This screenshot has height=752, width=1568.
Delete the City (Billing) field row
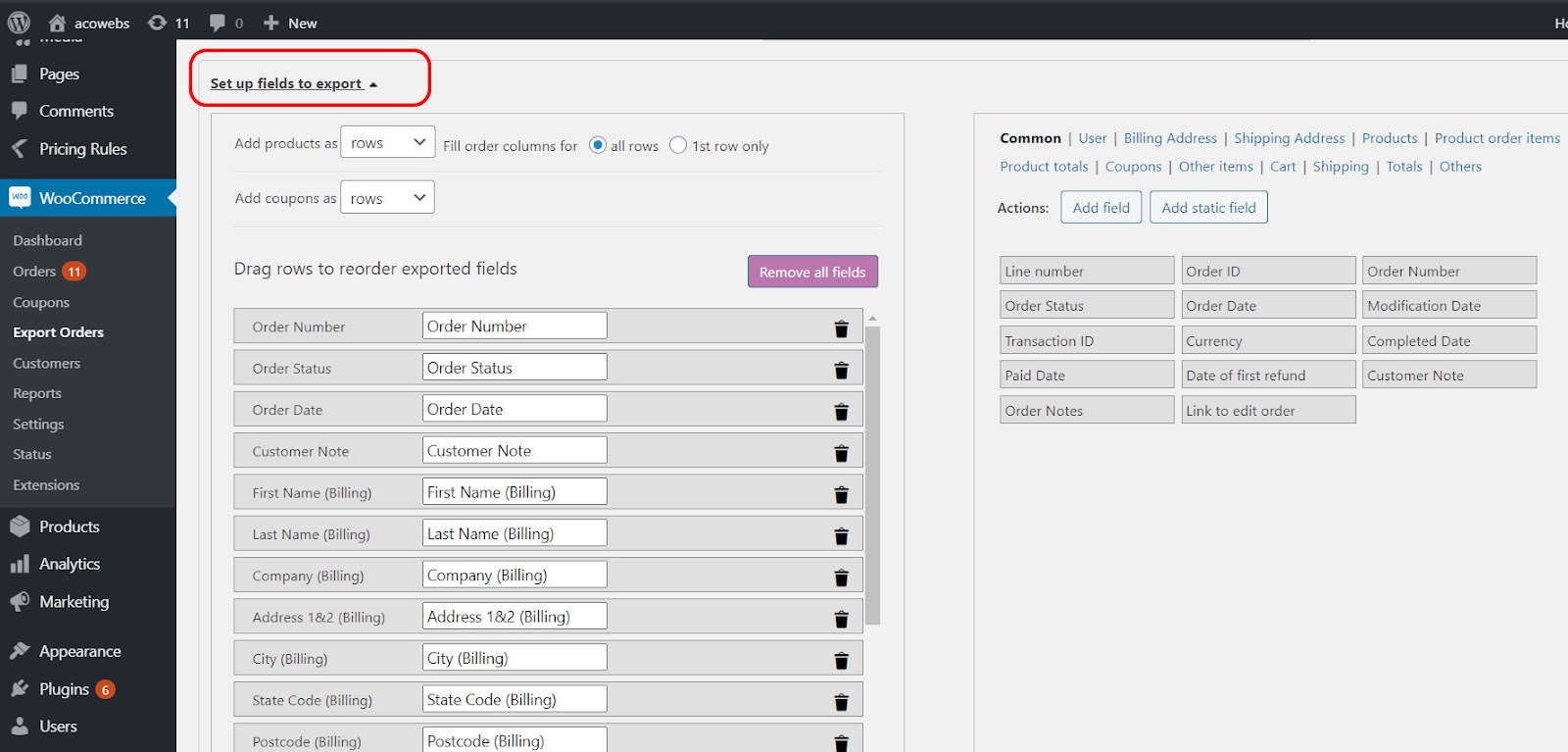(x=841, y=660)
